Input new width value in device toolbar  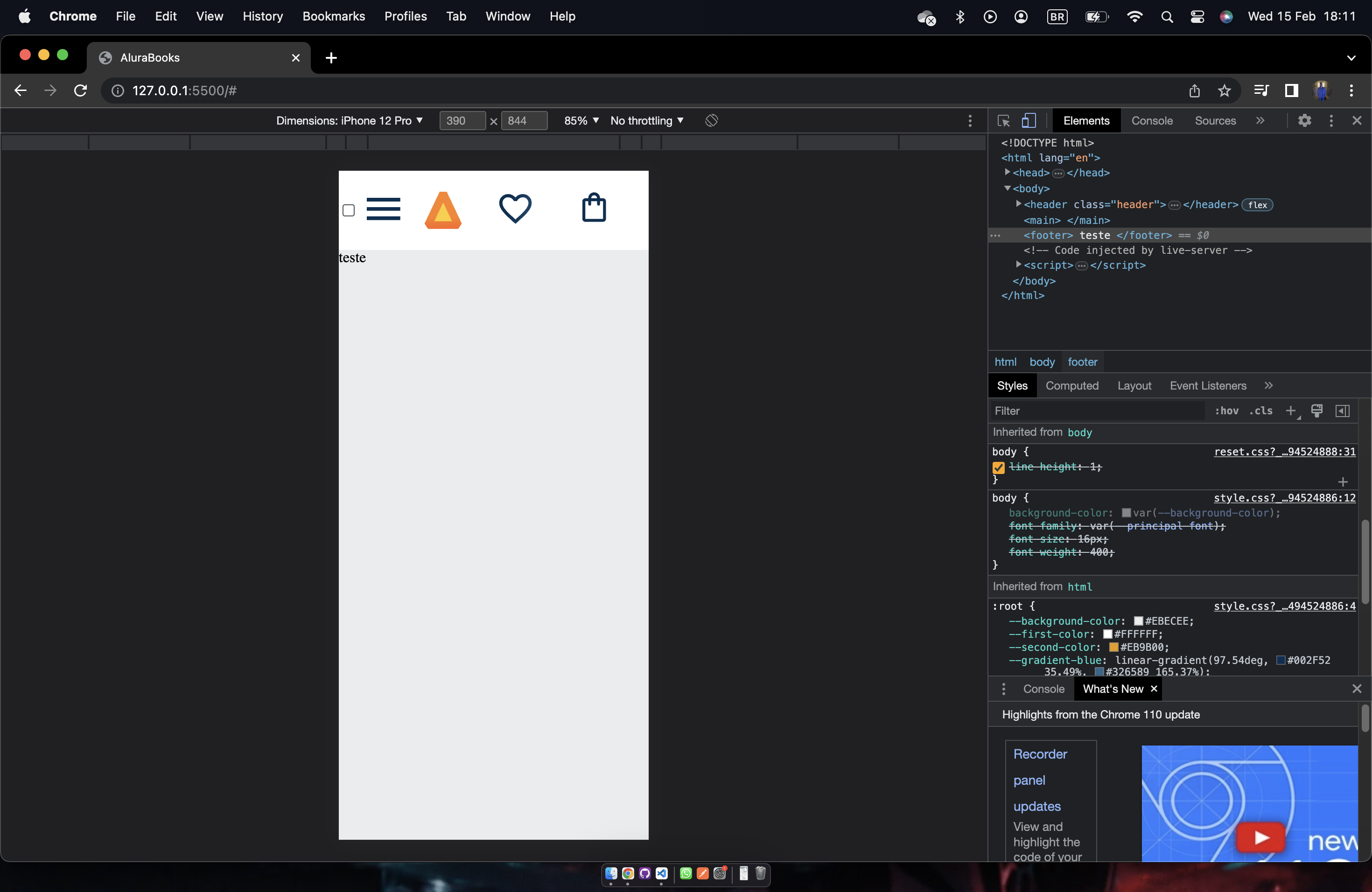[x=456, y=120]
